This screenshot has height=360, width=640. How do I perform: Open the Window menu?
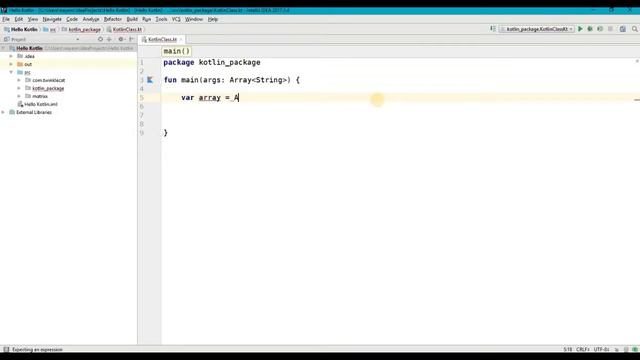click(x=194, y=19)
